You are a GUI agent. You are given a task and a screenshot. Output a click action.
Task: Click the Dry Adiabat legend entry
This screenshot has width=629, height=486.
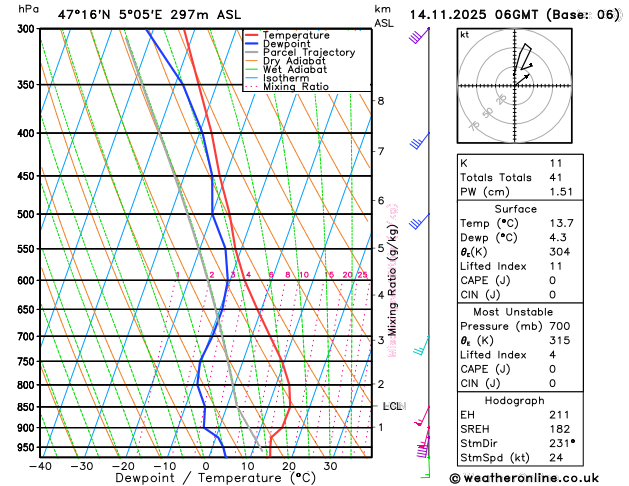pos(285,61)
